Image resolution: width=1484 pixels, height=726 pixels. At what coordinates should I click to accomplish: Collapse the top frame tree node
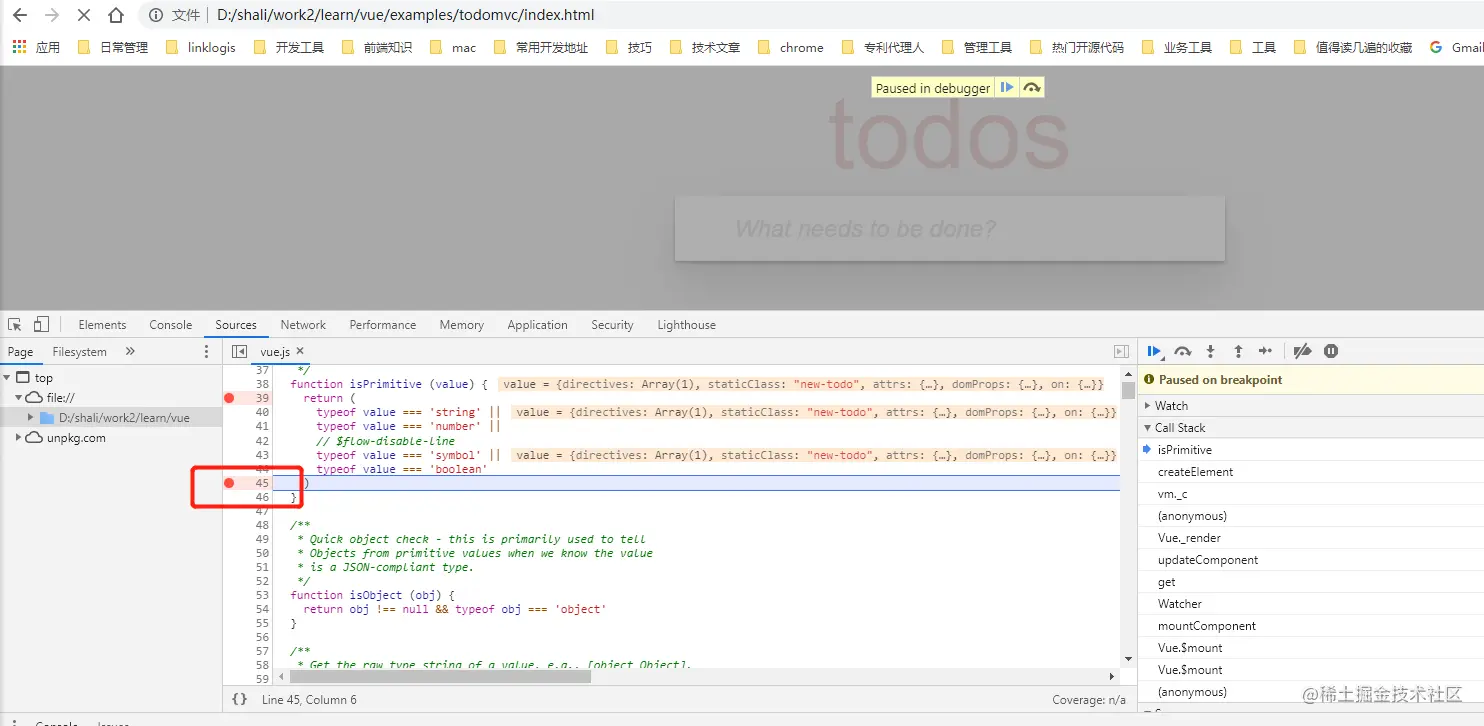click(8, 377)
